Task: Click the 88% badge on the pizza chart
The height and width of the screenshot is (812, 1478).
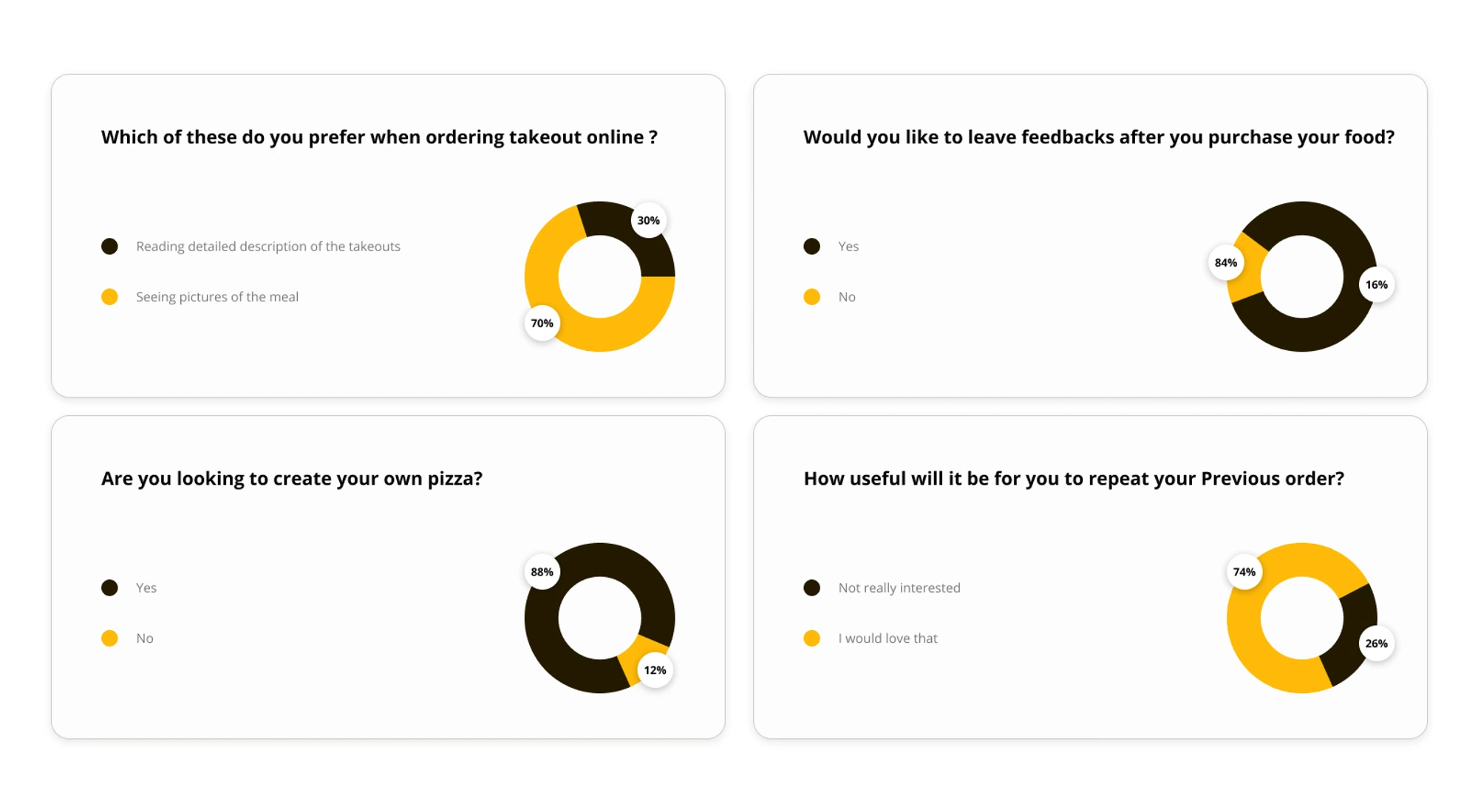Action: [x=542, y=572]
